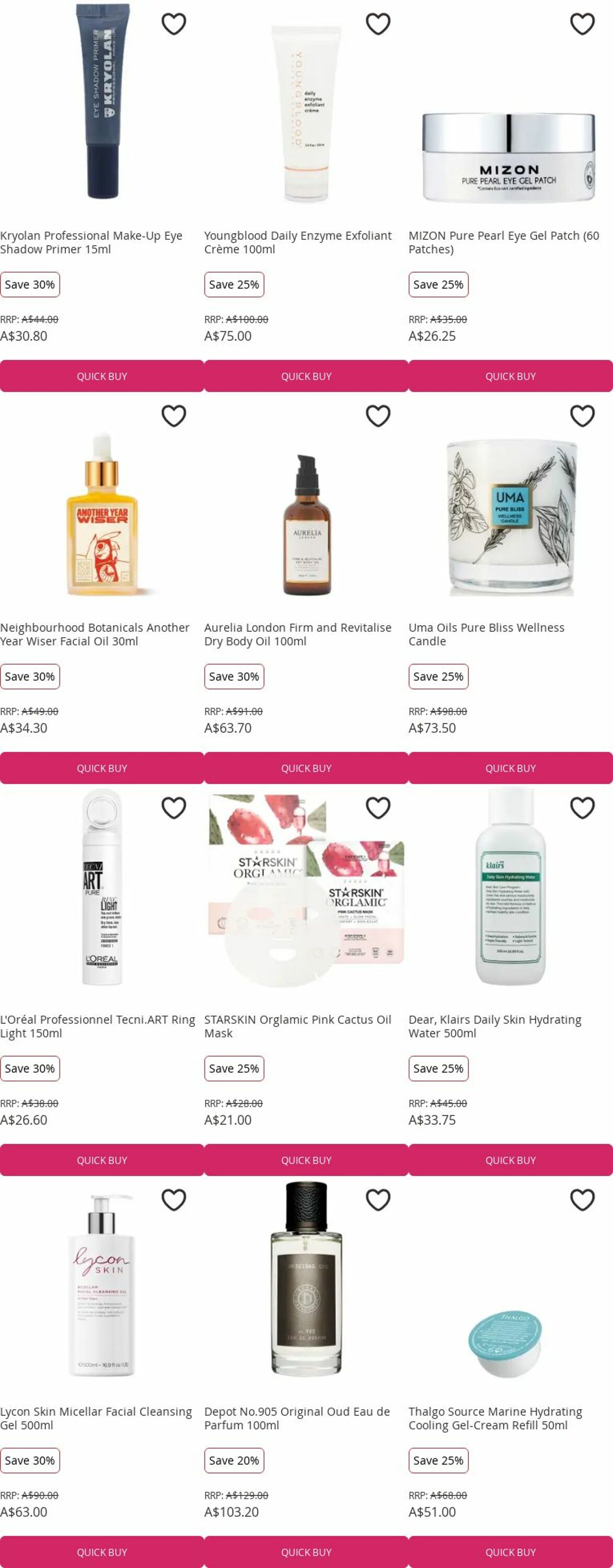Open the MIZON Pure Pearl Eye Gel Patch link
Image resolution: width=613 pixels, height=1568 pixels.
[504, 243]
